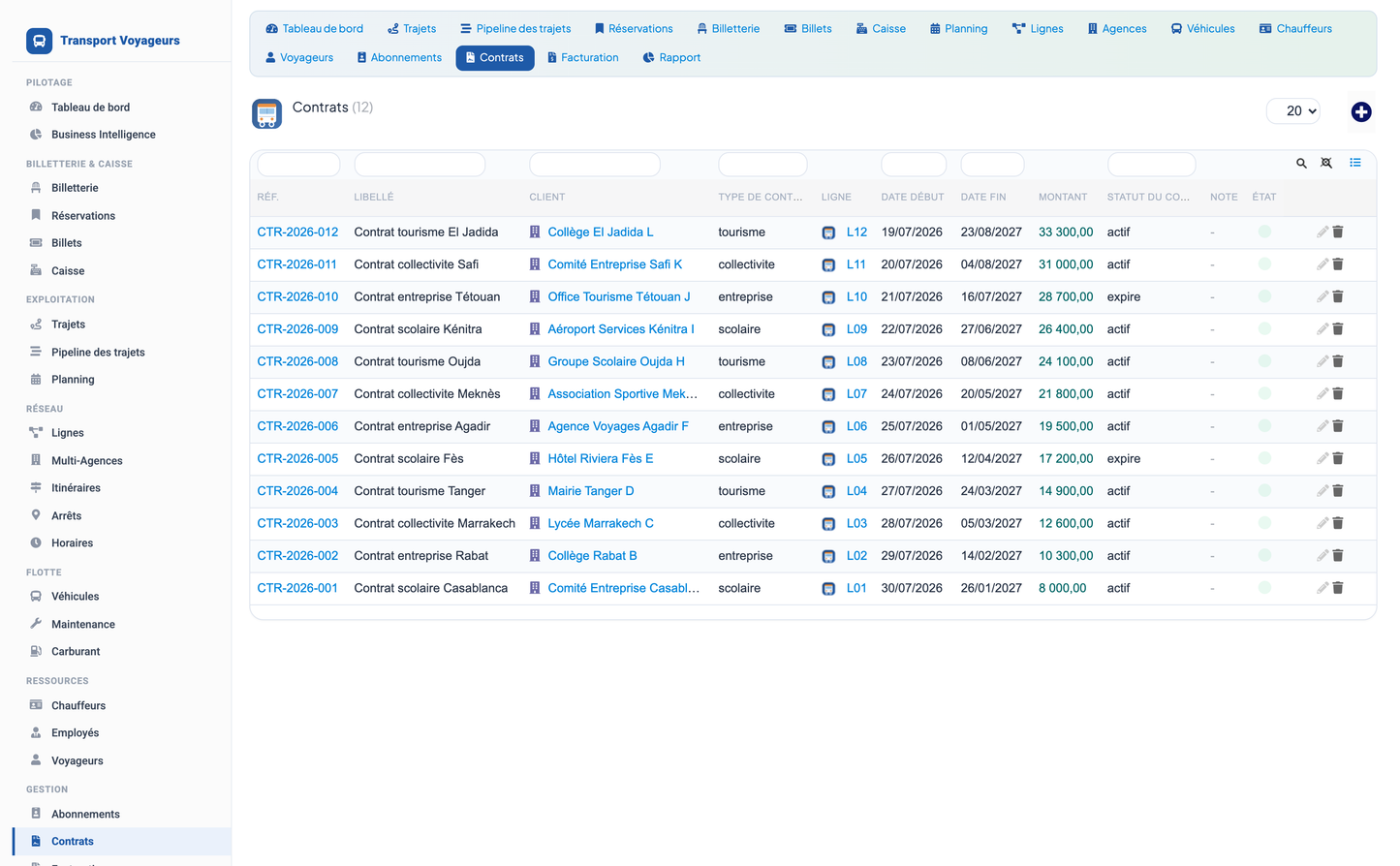Edit contract CTR-2026-010 with pencil icon
Viewport: 1400px width, 866px height.
[x=1322, y=296]
